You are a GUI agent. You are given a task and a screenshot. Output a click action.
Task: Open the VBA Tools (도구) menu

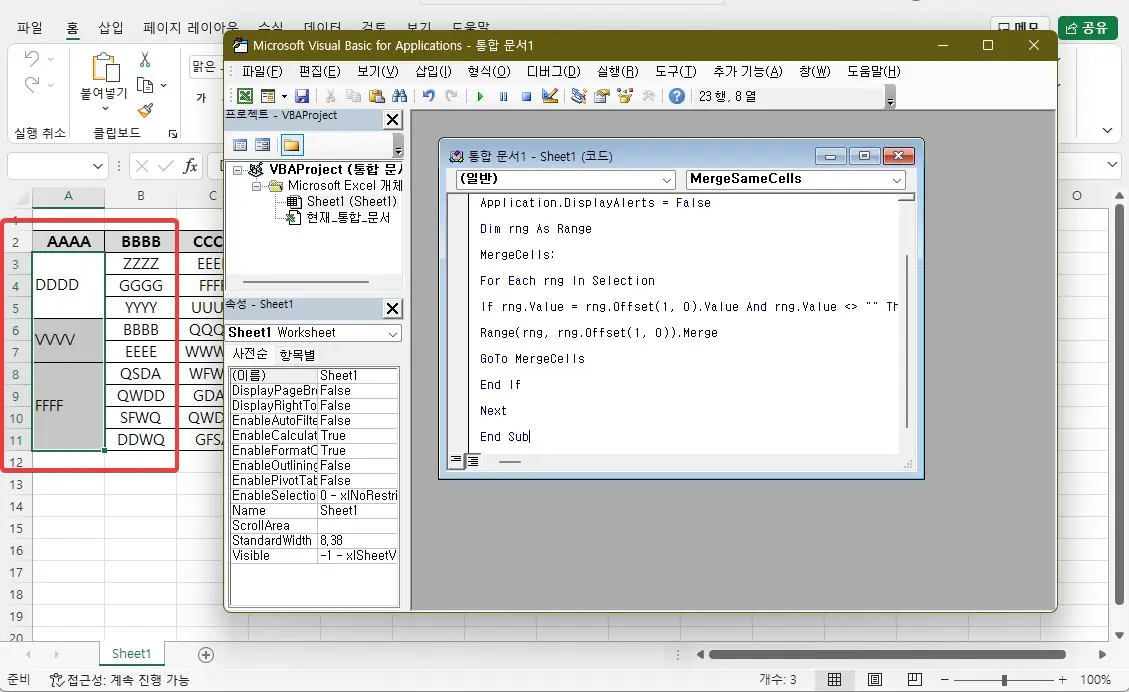pos(675,71)
